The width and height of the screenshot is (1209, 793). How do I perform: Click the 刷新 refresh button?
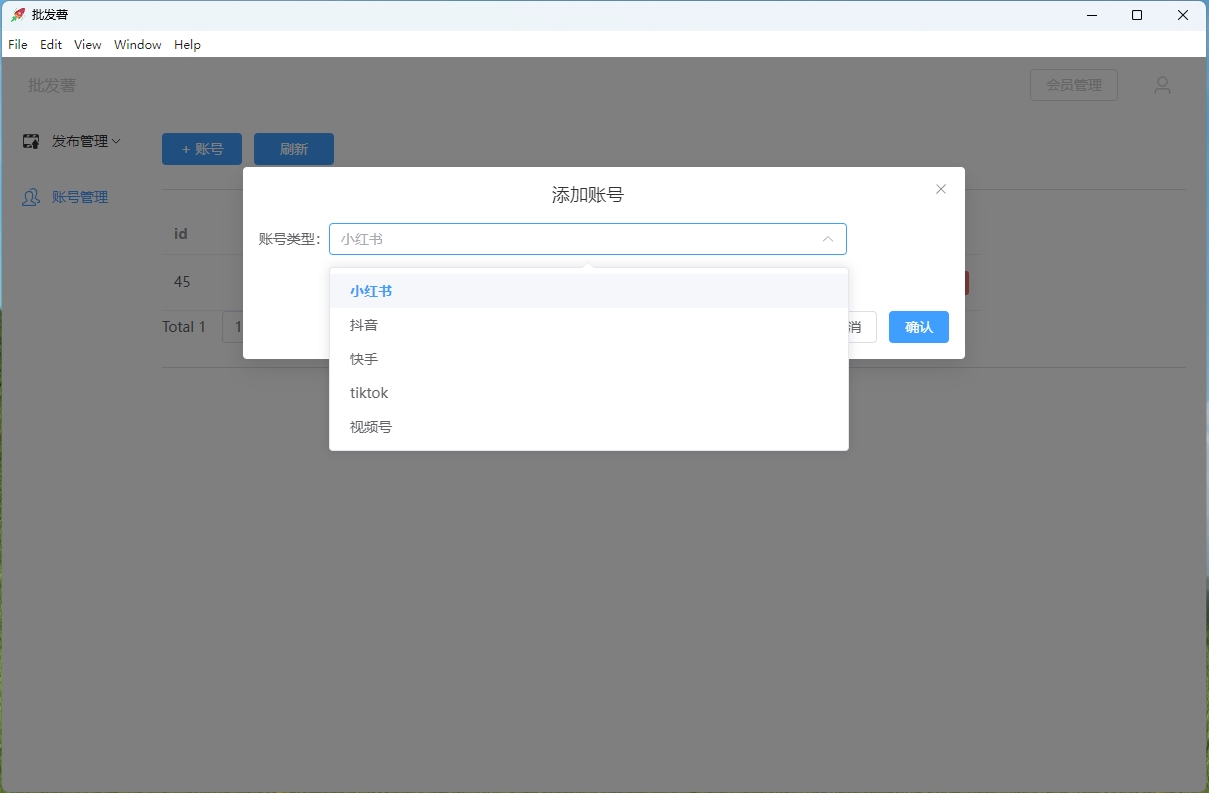click(294, 149)
